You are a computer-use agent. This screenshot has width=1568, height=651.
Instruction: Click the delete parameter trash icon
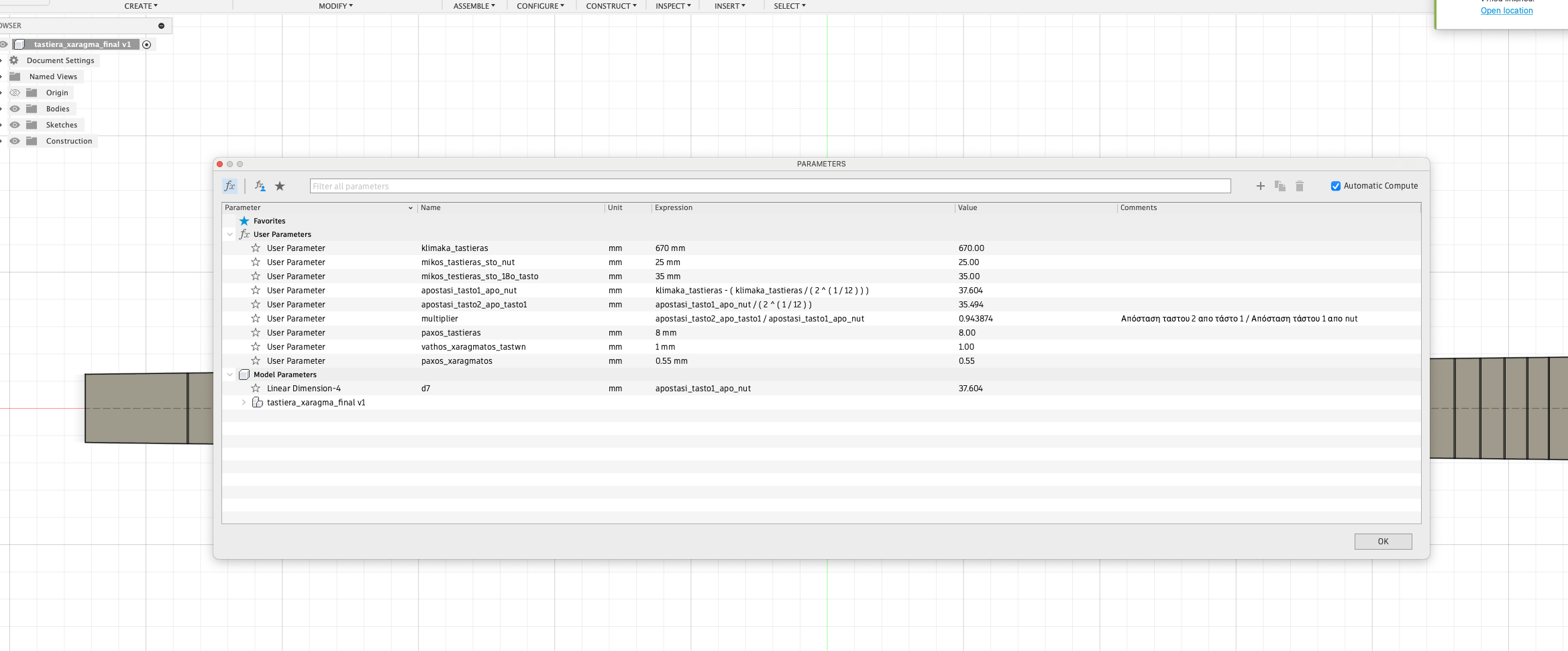(1299, 186)
